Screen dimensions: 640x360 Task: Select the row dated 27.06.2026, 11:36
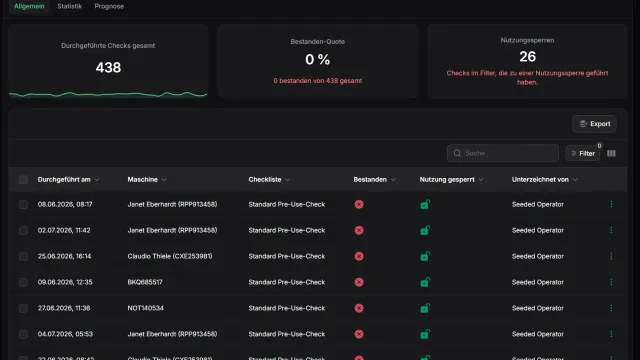click(x=23, y=308)
